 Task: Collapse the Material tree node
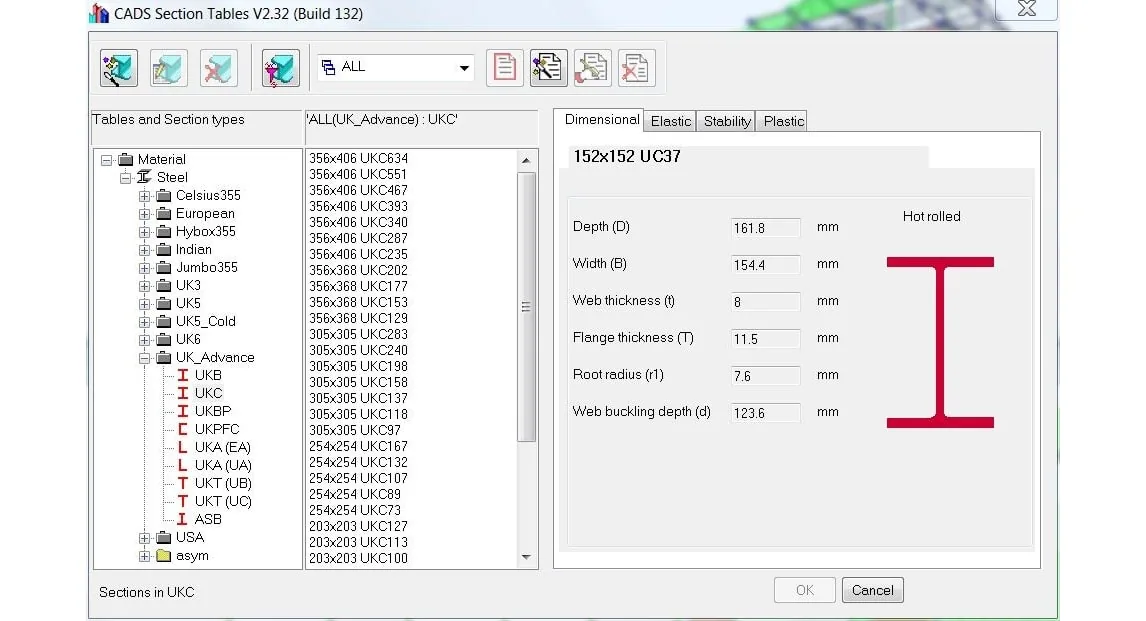pos(107,159)
